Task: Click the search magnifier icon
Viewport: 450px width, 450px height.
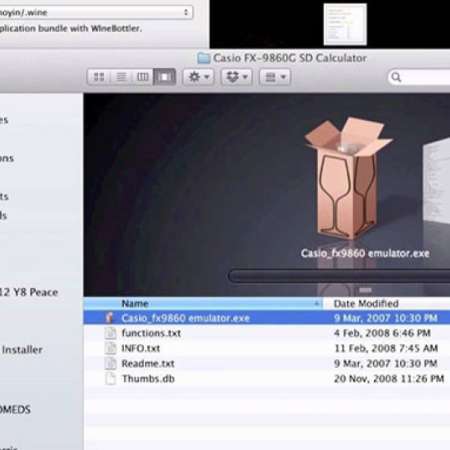Action: [396, 77]
